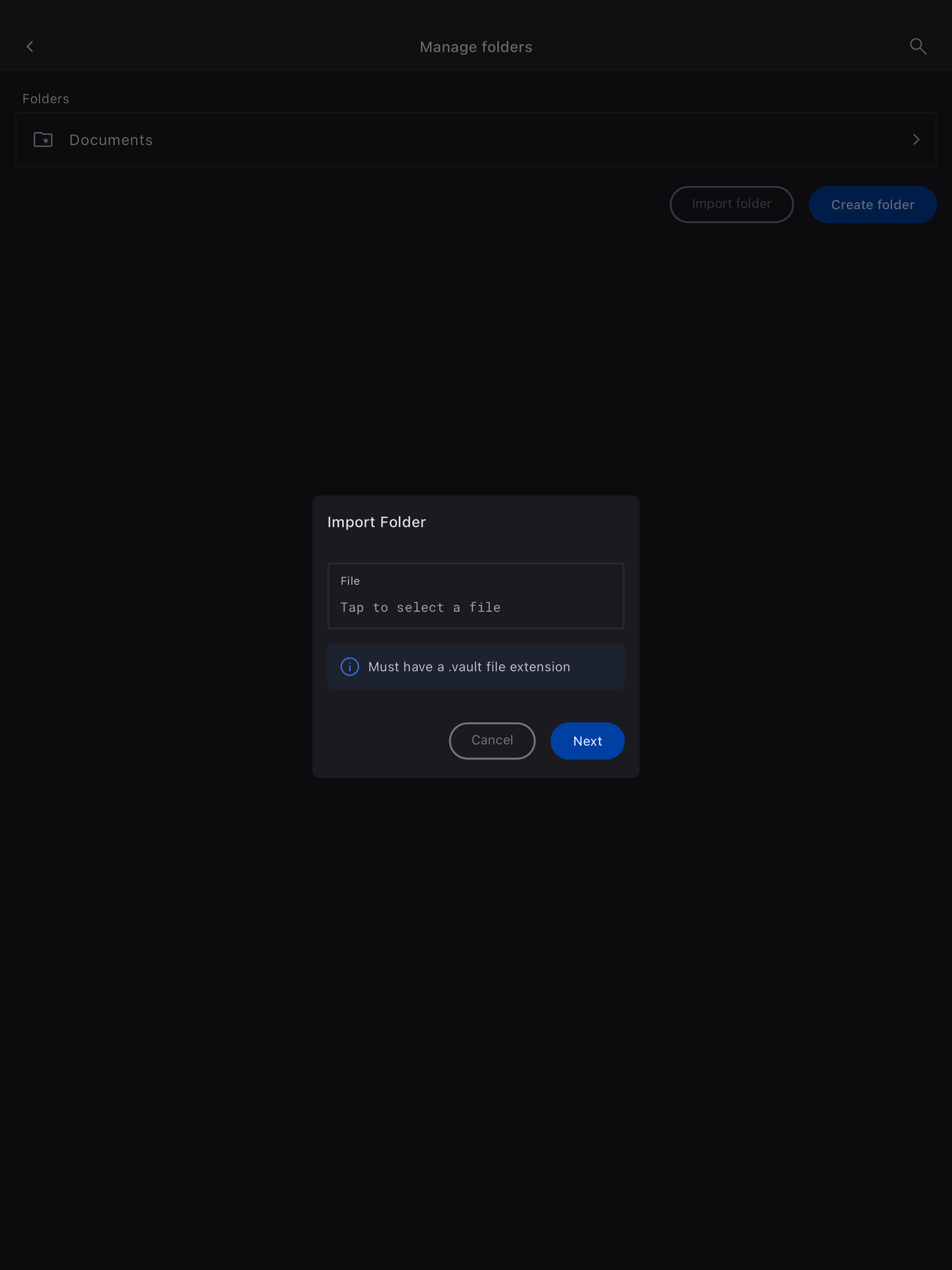952x1270 pixels.
Task: Click the .vault file extension notice
Action: (476, 667)
